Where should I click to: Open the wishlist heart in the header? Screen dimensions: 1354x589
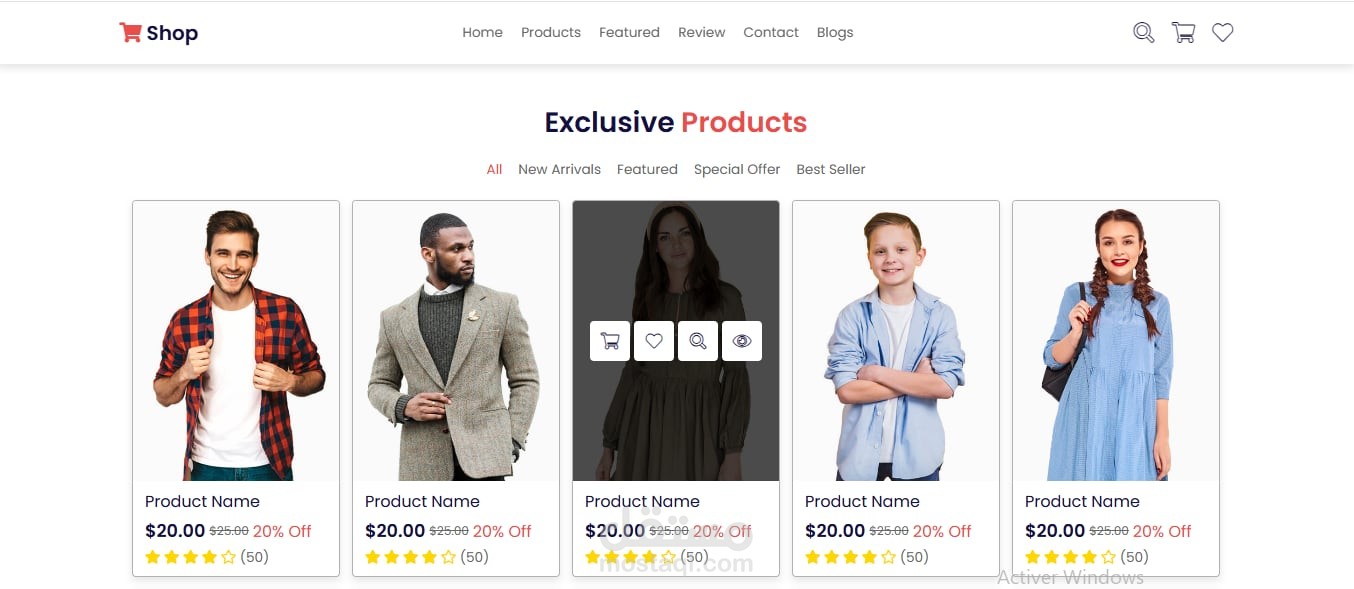click(1222, 33)
